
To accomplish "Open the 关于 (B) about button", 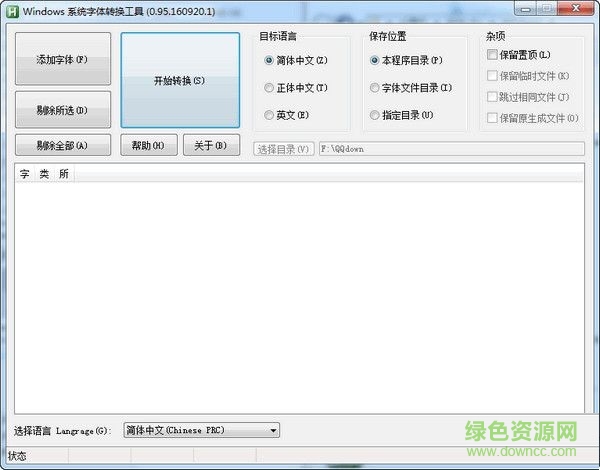I will coord(211,145).
